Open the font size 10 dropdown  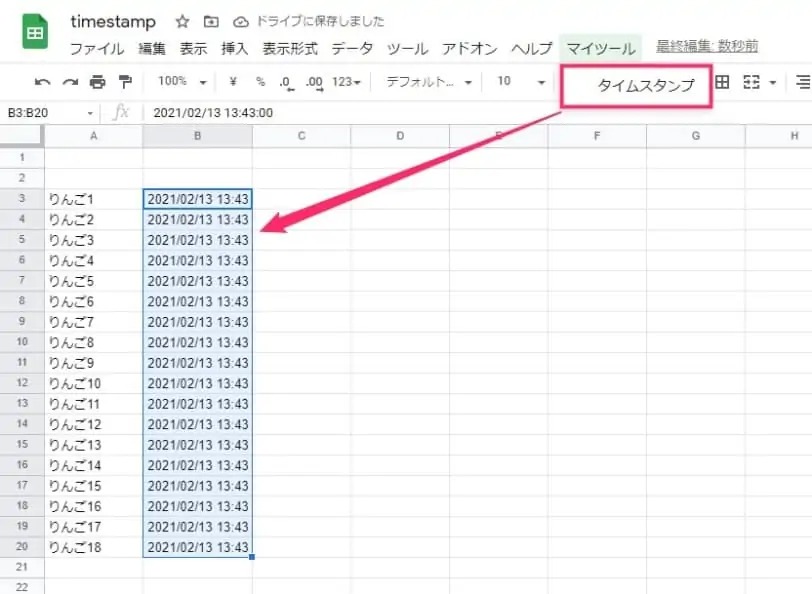[x=521, y=82]
